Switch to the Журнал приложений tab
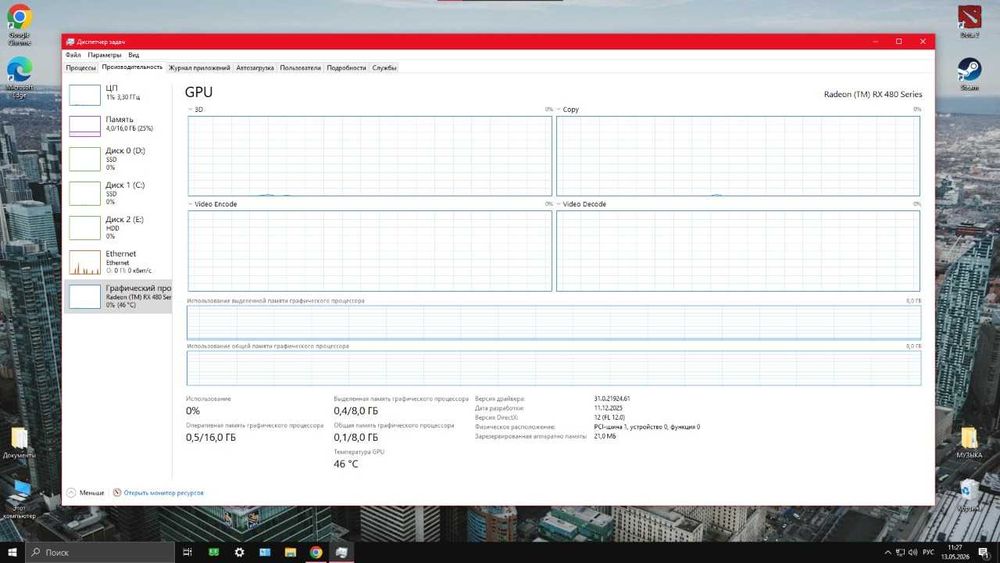 click(x=199, y=68)
